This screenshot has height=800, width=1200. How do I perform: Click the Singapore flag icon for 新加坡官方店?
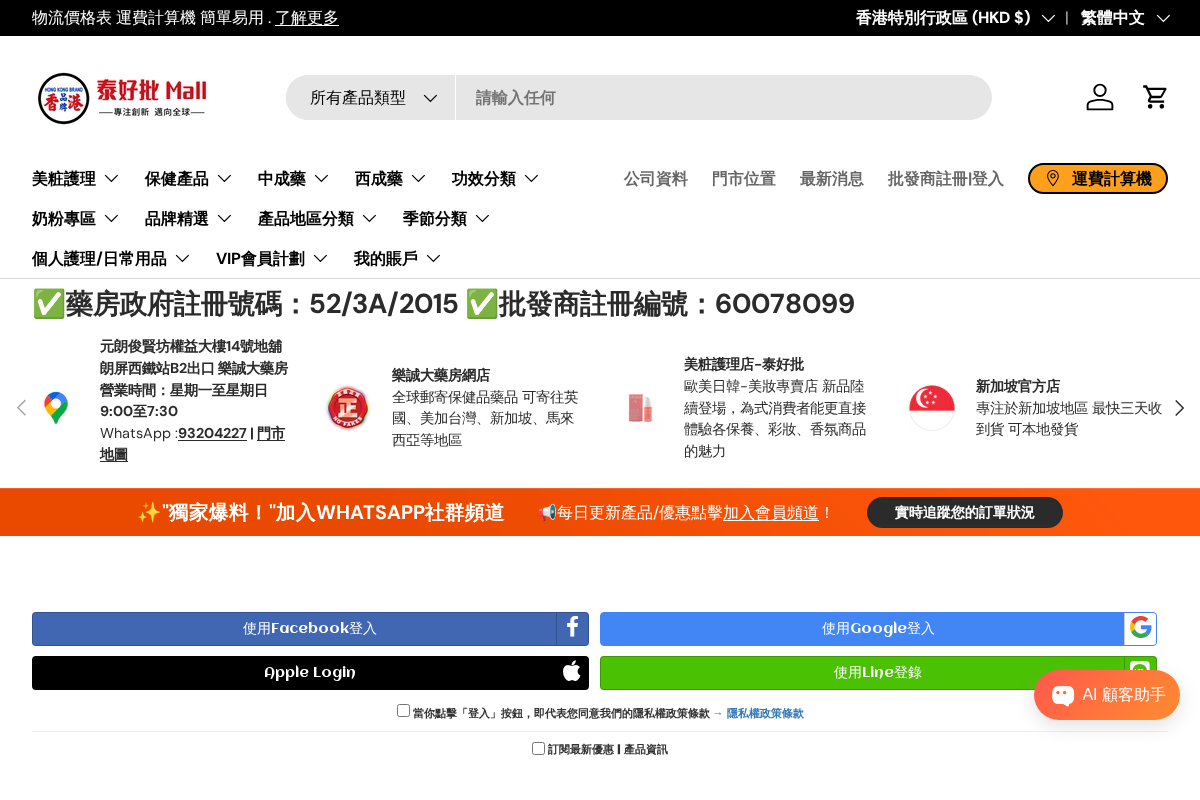point(932,407)
